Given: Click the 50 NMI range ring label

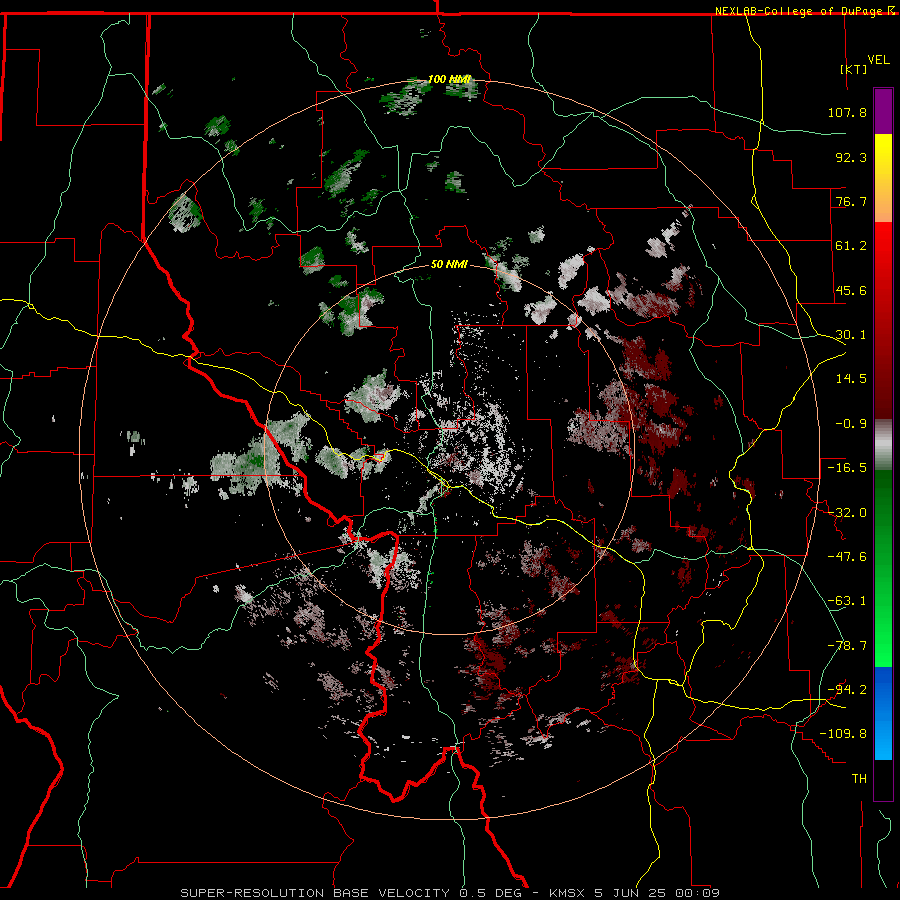Looking at the screenshot, I should pos(449,265).
